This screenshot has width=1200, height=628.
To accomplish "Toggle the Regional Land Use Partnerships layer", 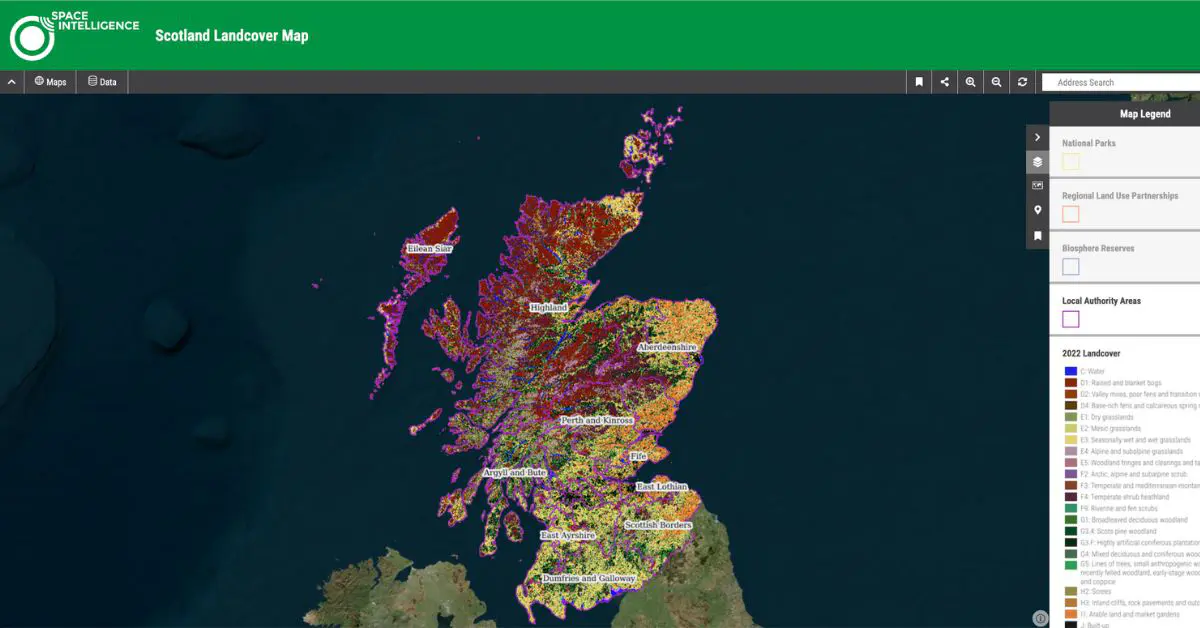I will point(1071,214).
